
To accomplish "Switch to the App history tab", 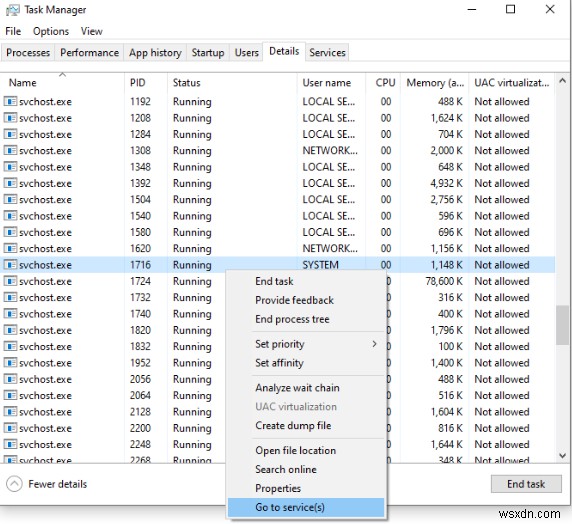I will click(155, 53).
